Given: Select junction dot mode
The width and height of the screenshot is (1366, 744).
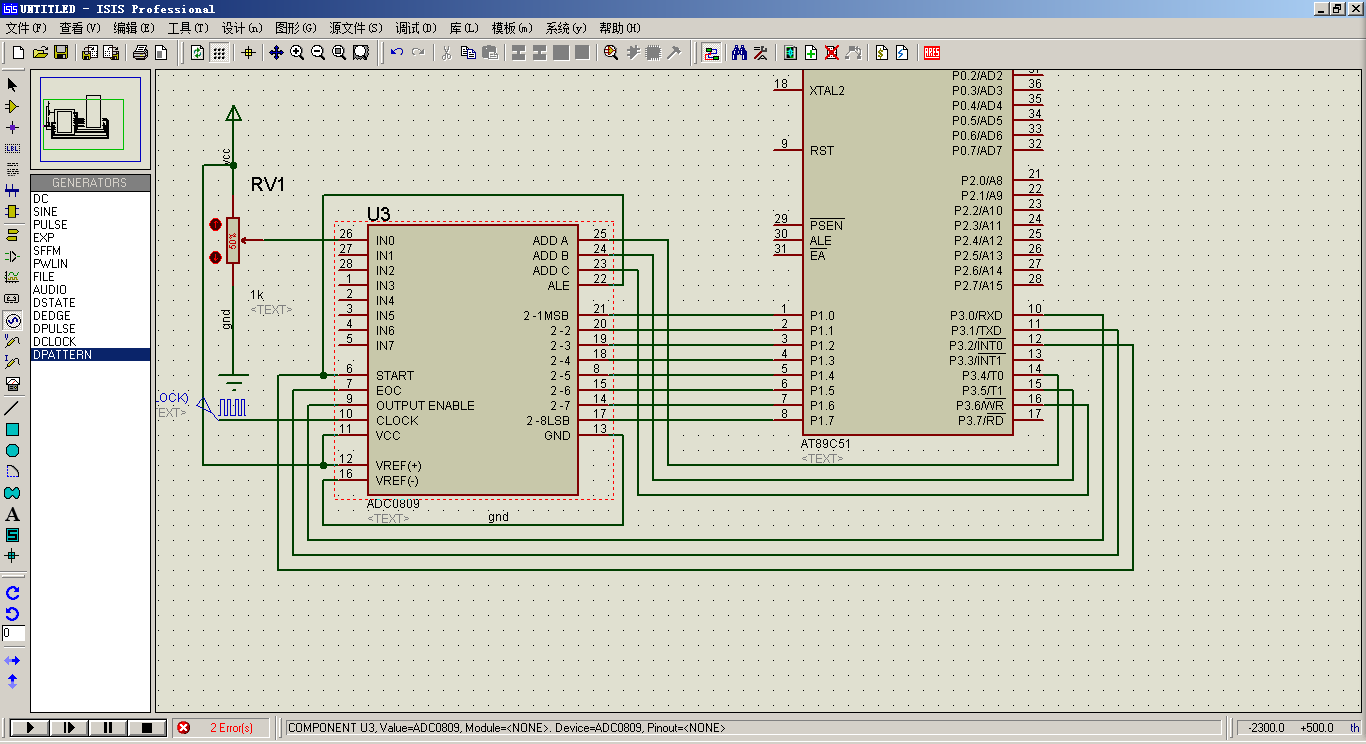Looking at the screenshot, I should click(x=13, y=128).
